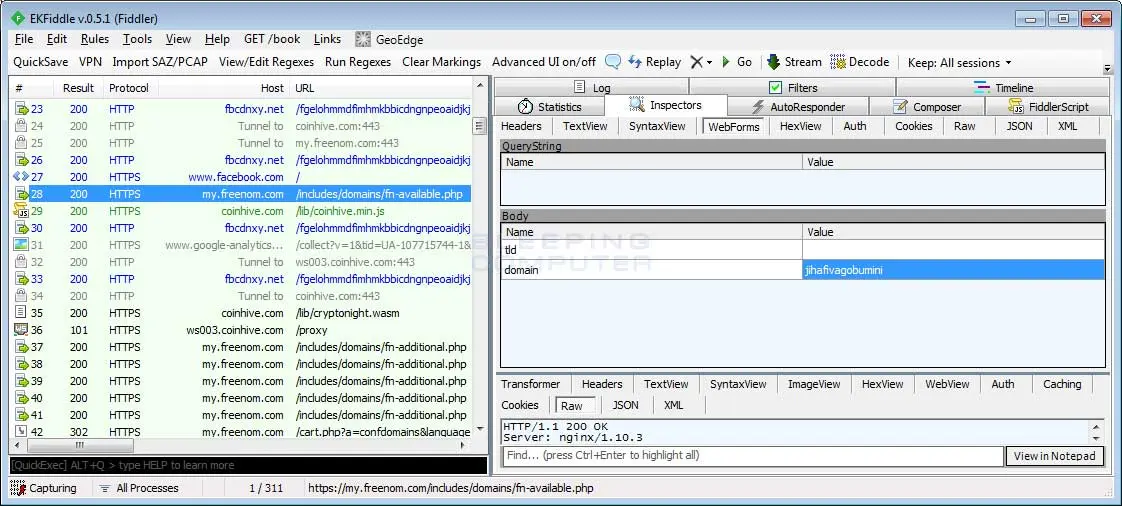Viewport: 1122px width, 506px height.
Task: Click the Remove X icon in toolbar
Action: (696, 62)
